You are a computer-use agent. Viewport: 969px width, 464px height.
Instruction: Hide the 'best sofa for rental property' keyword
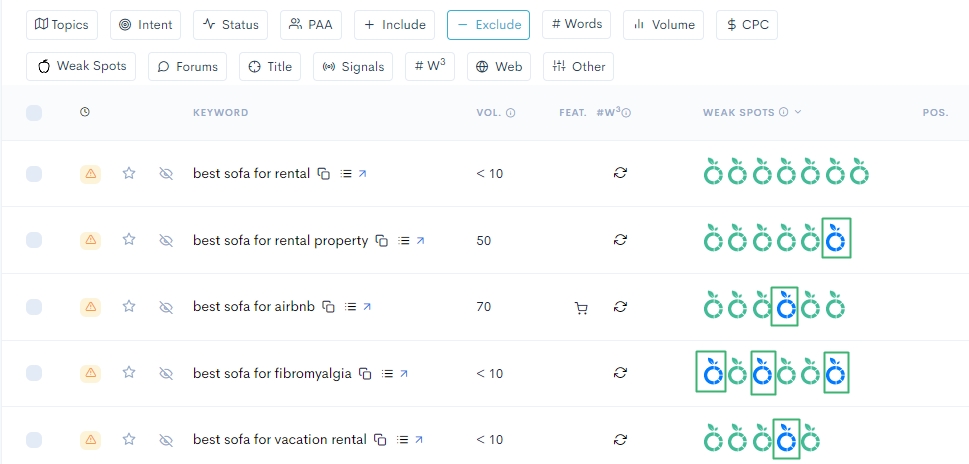[166, 241]
